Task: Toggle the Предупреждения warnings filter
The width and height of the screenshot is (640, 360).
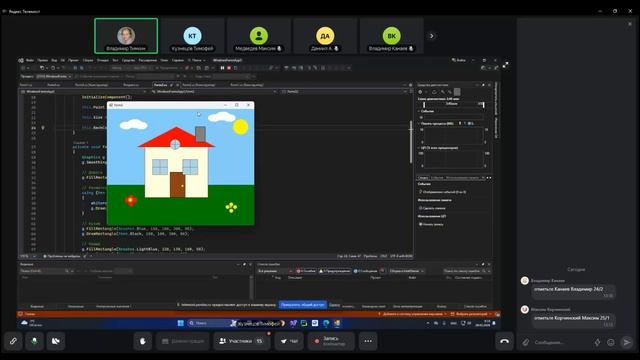Action: 335,271
